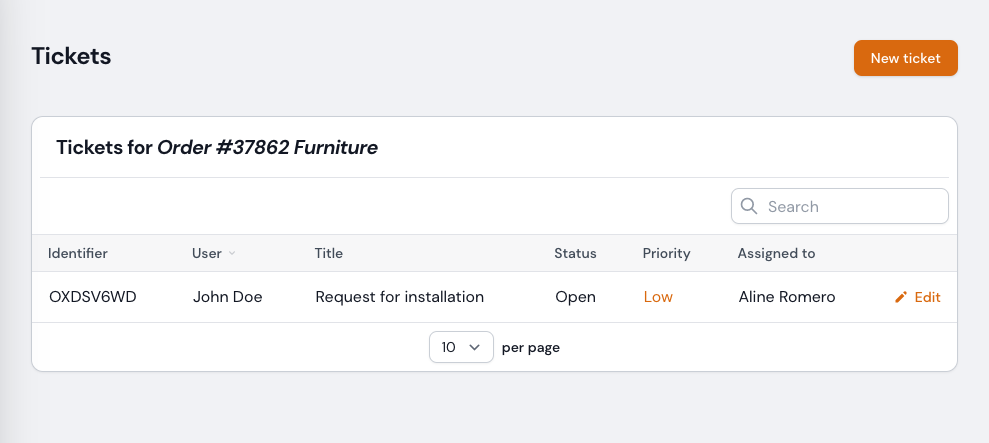
Task: Click the Status column header
Action: [575, 253]
